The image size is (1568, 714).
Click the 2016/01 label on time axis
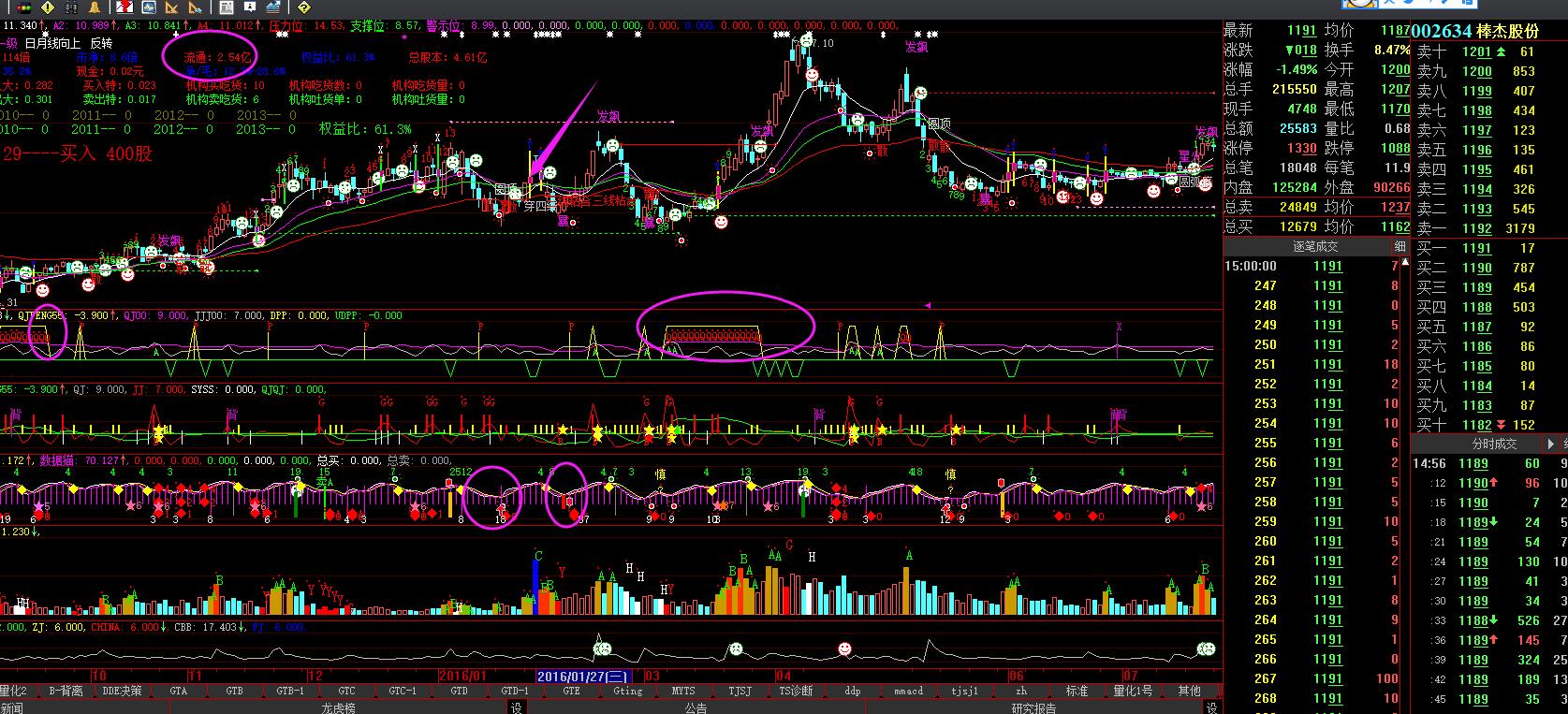click(x=462, y=676)
